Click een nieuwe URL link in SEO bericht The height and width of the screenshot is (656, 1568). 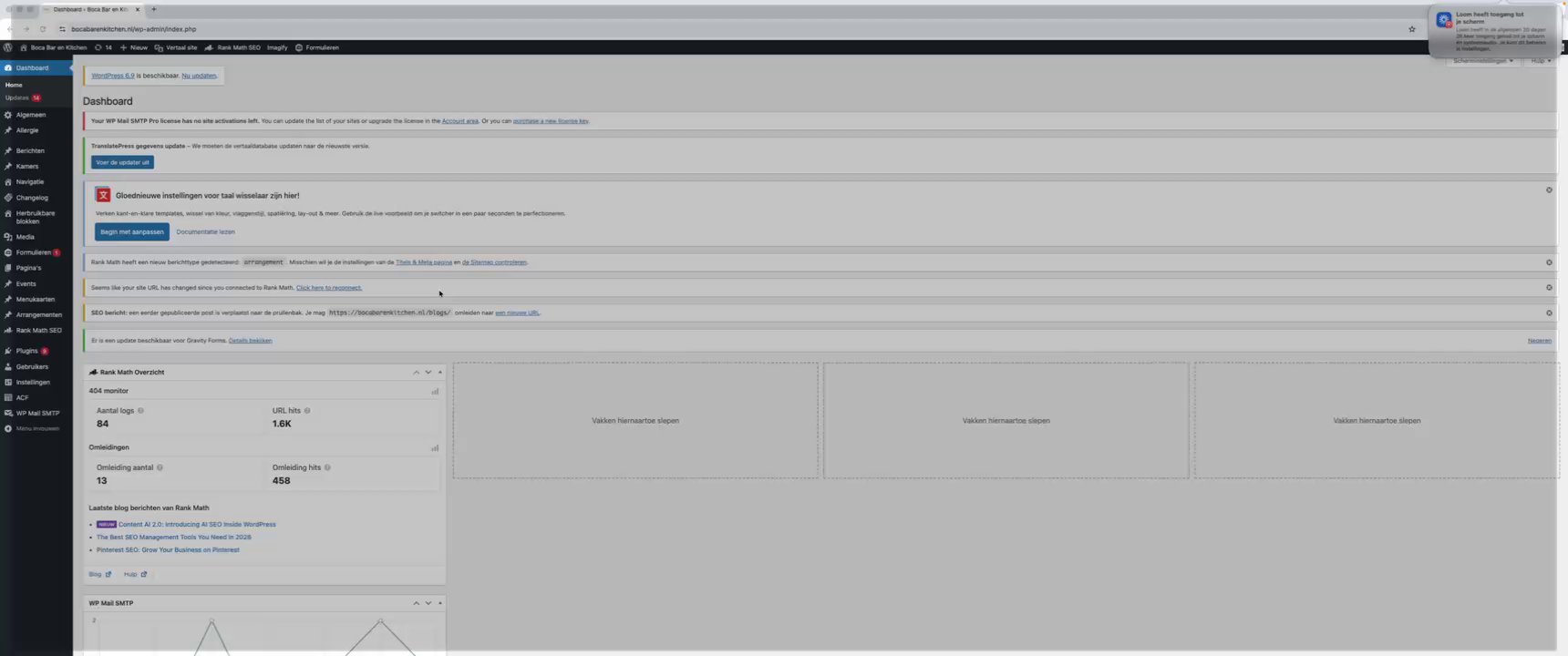pos(517,313)
